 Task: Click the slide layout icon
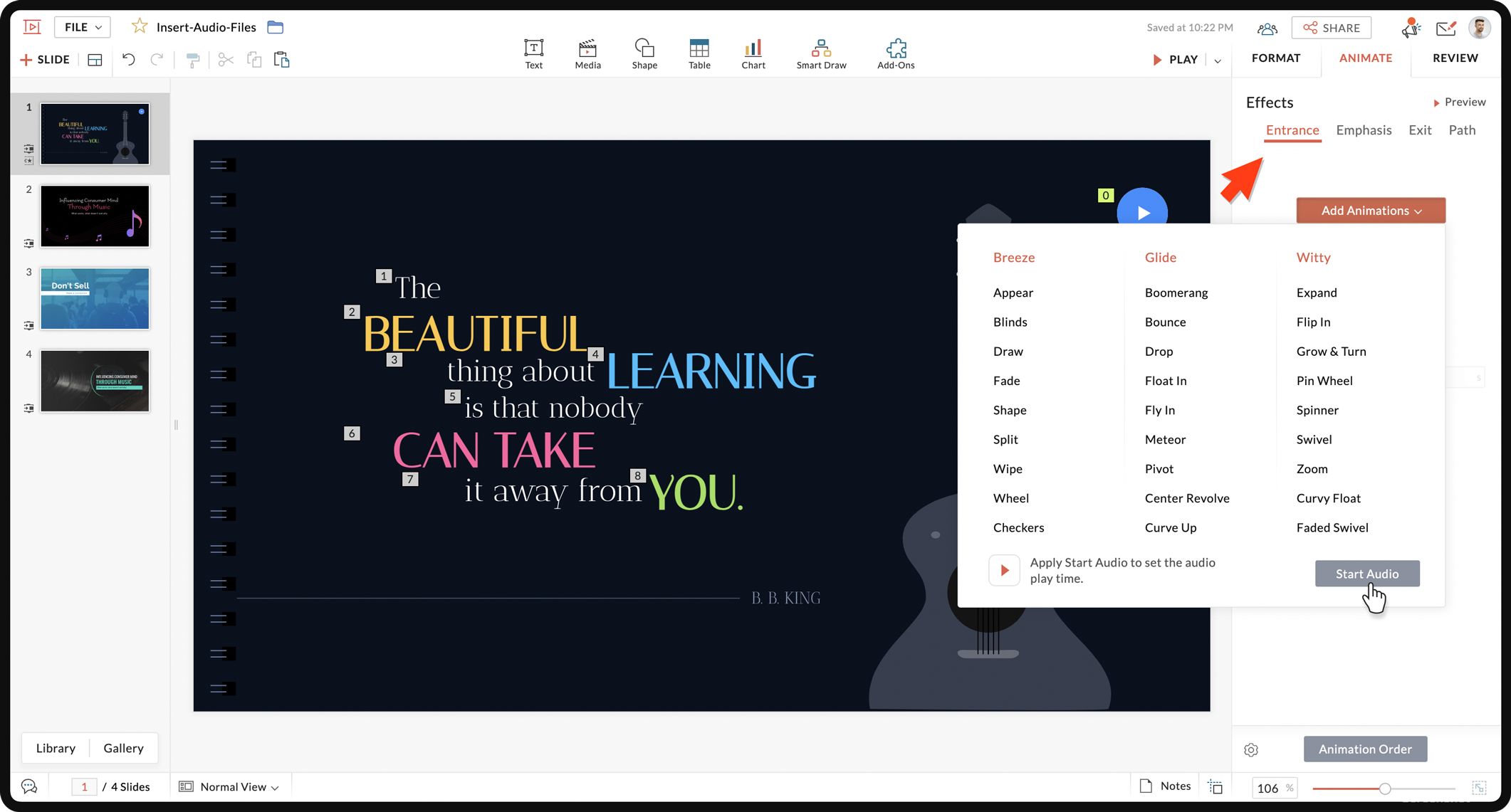click(x=95, y=60)
